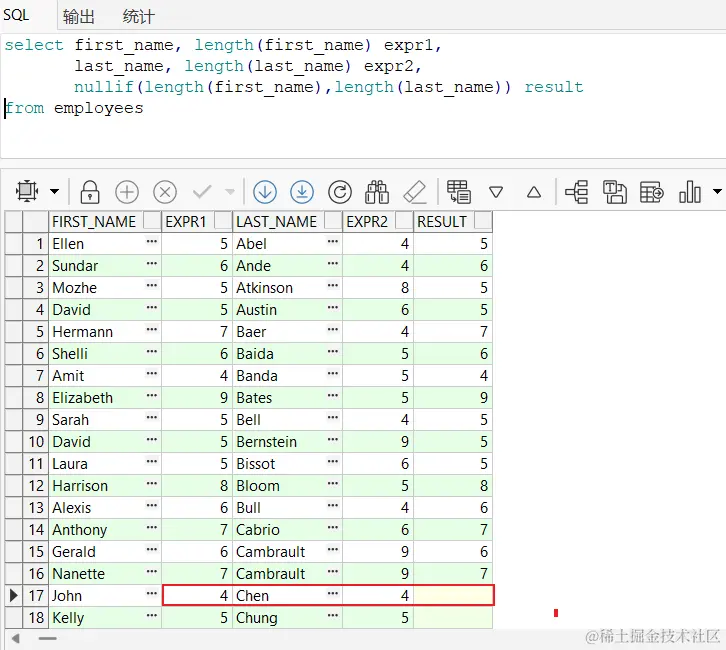Screen dimensions: 726x650
Task: Refresh the query results
Action: (340, 192)
